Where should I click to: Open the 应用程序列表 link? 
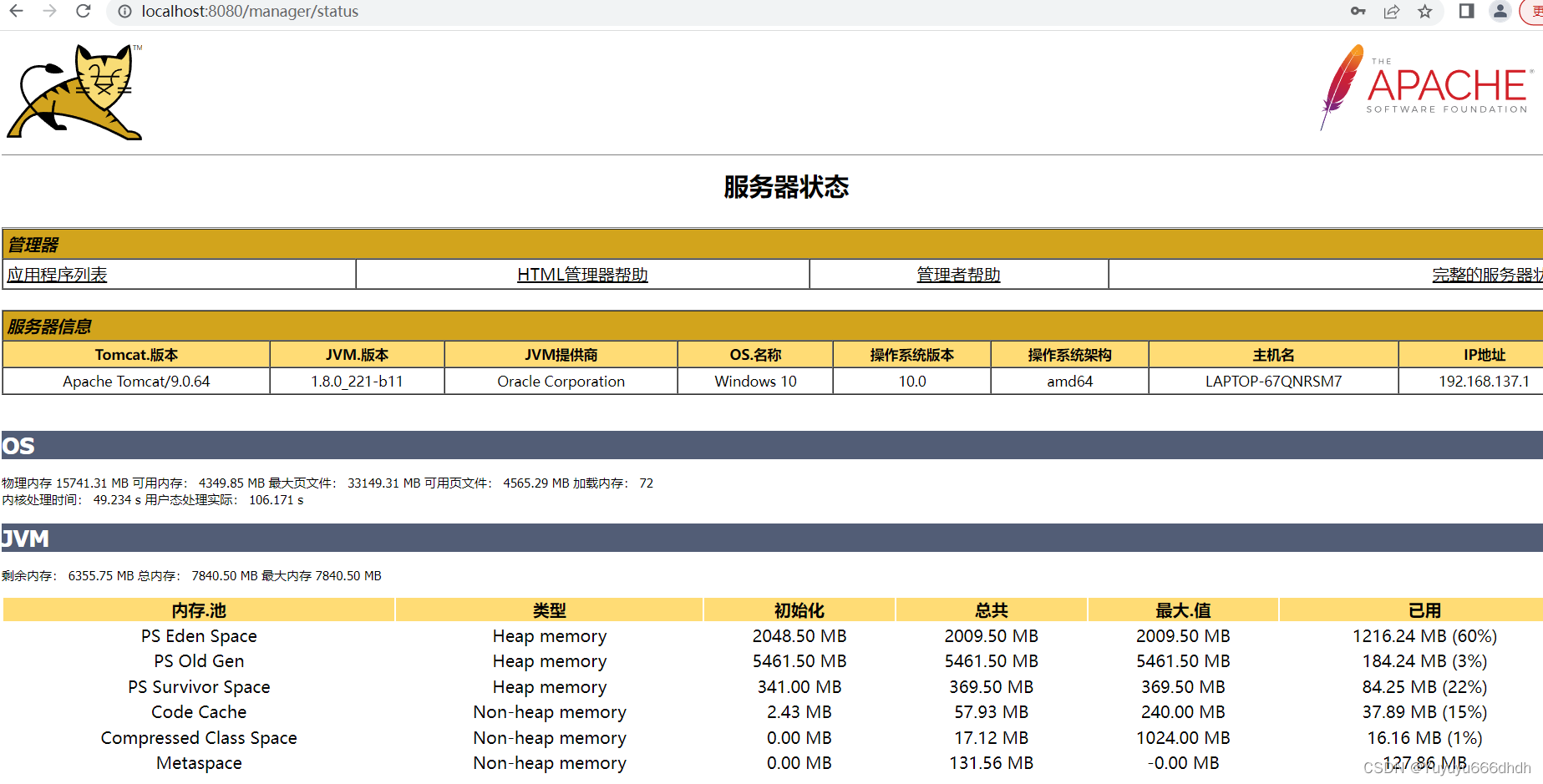point(57,274)
